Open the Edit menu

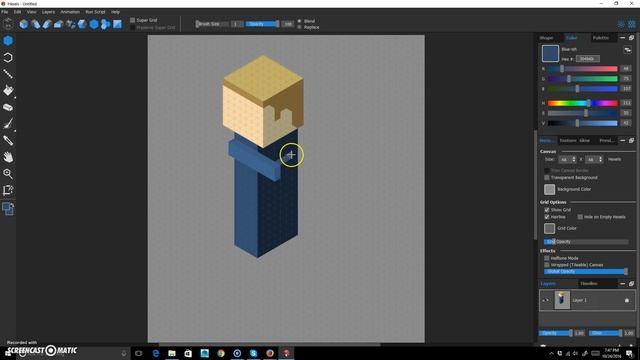17,12
